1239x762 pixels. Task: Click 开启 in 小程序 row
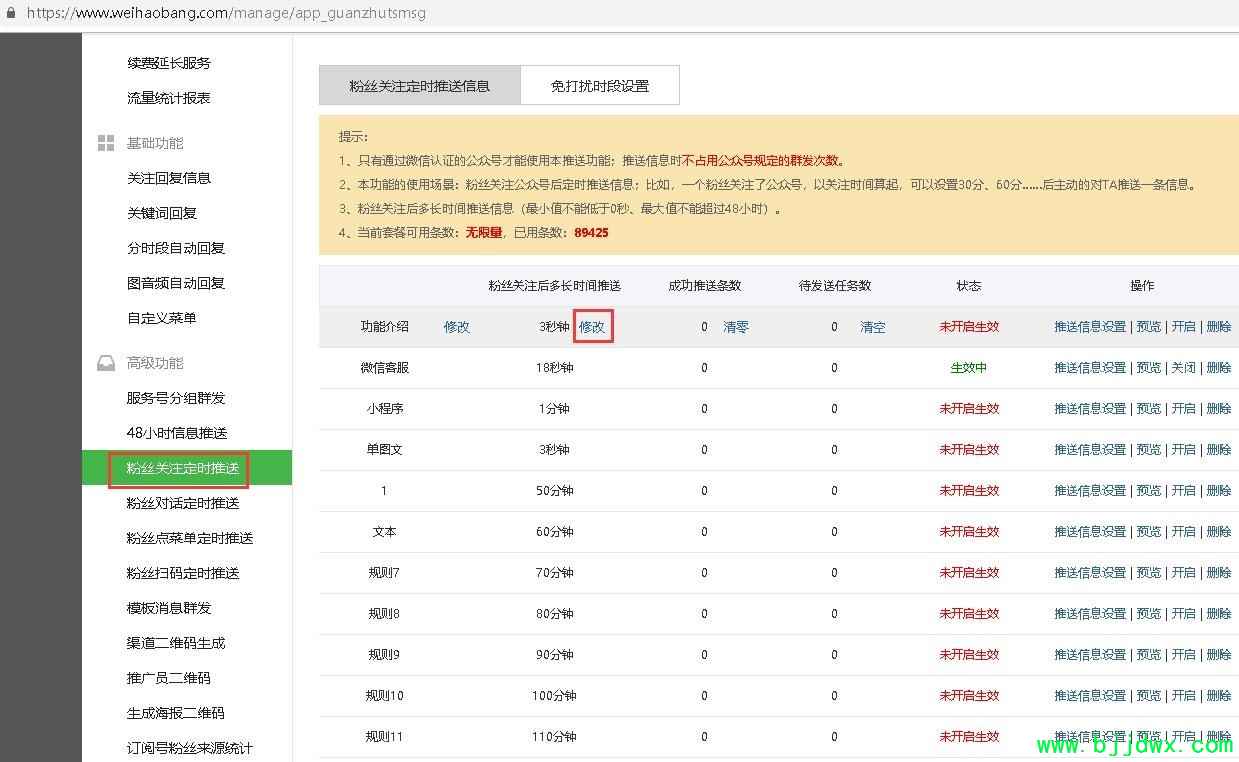1184,409
